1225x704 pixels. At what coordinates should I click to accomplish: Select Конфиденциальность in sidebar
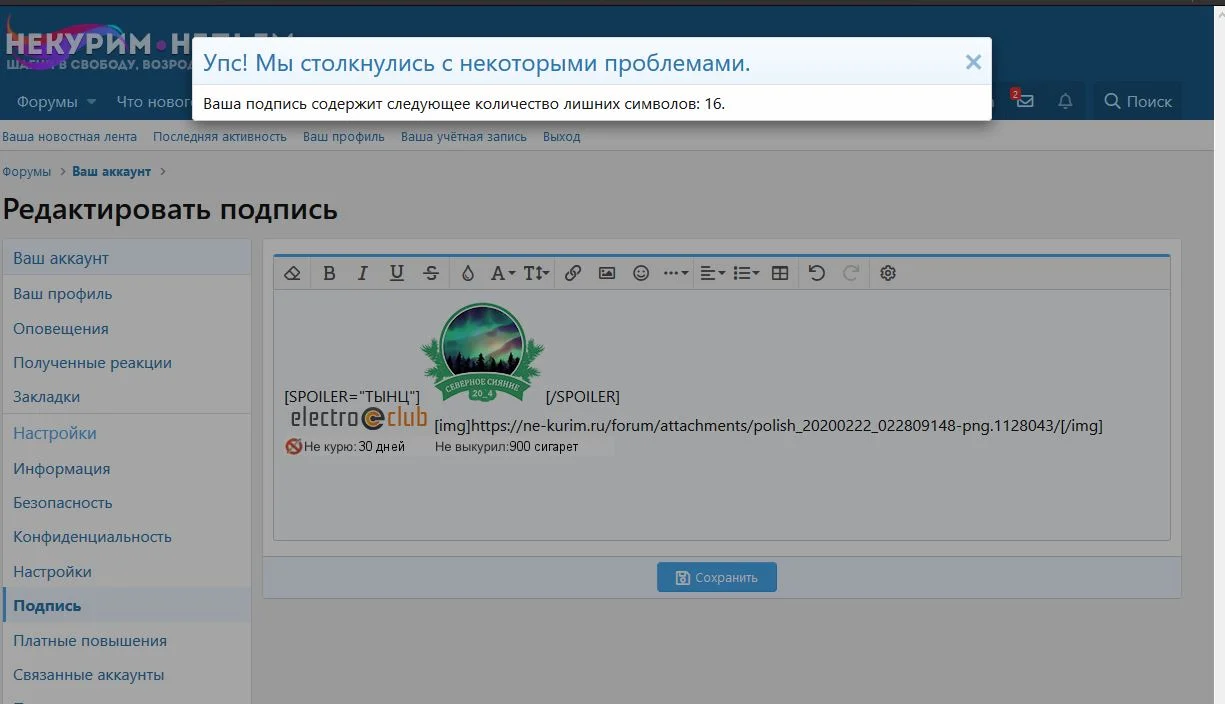point(127,537)
